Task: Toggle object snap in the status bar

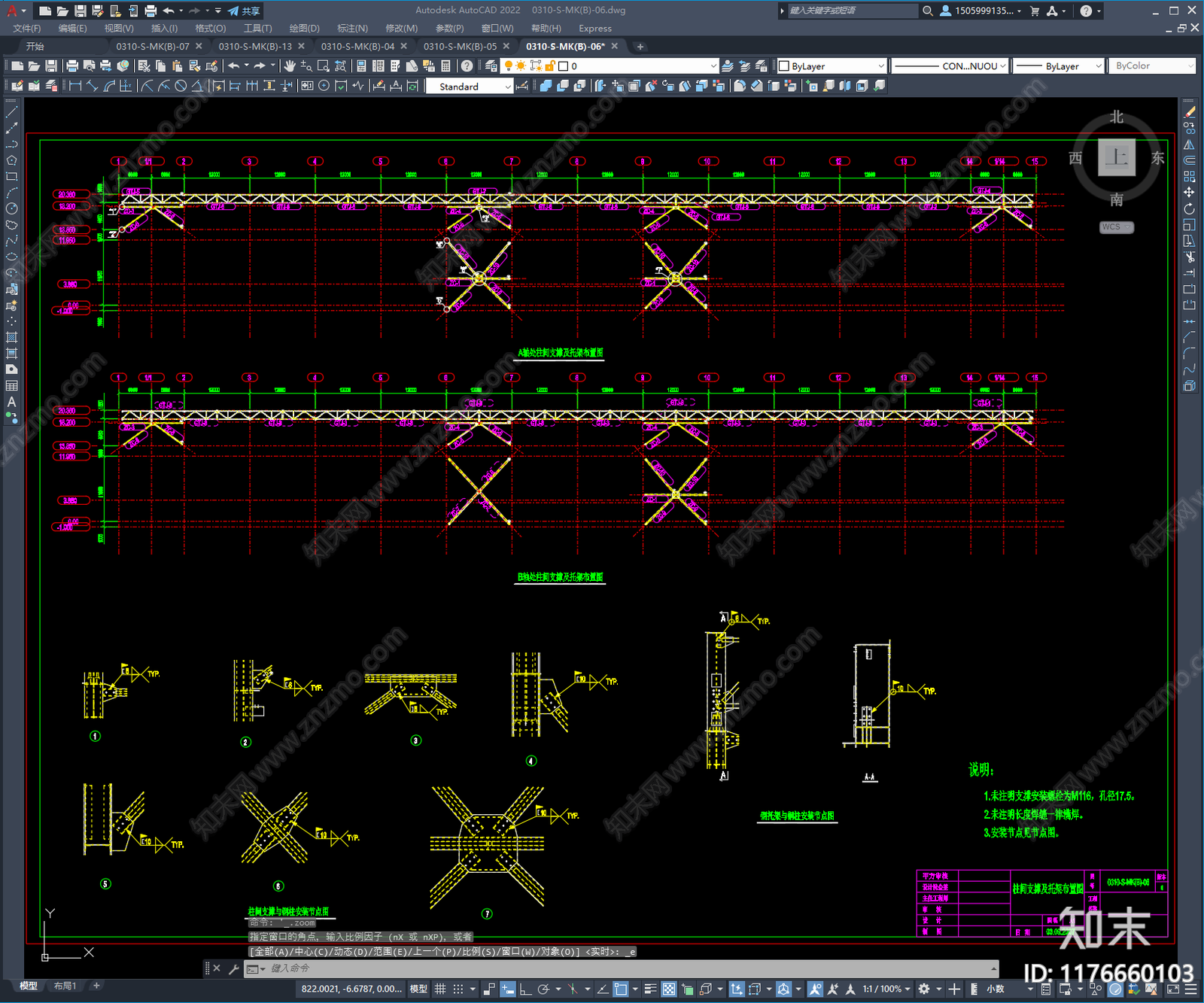Action: pyautogui.click(x=621, y=989)
